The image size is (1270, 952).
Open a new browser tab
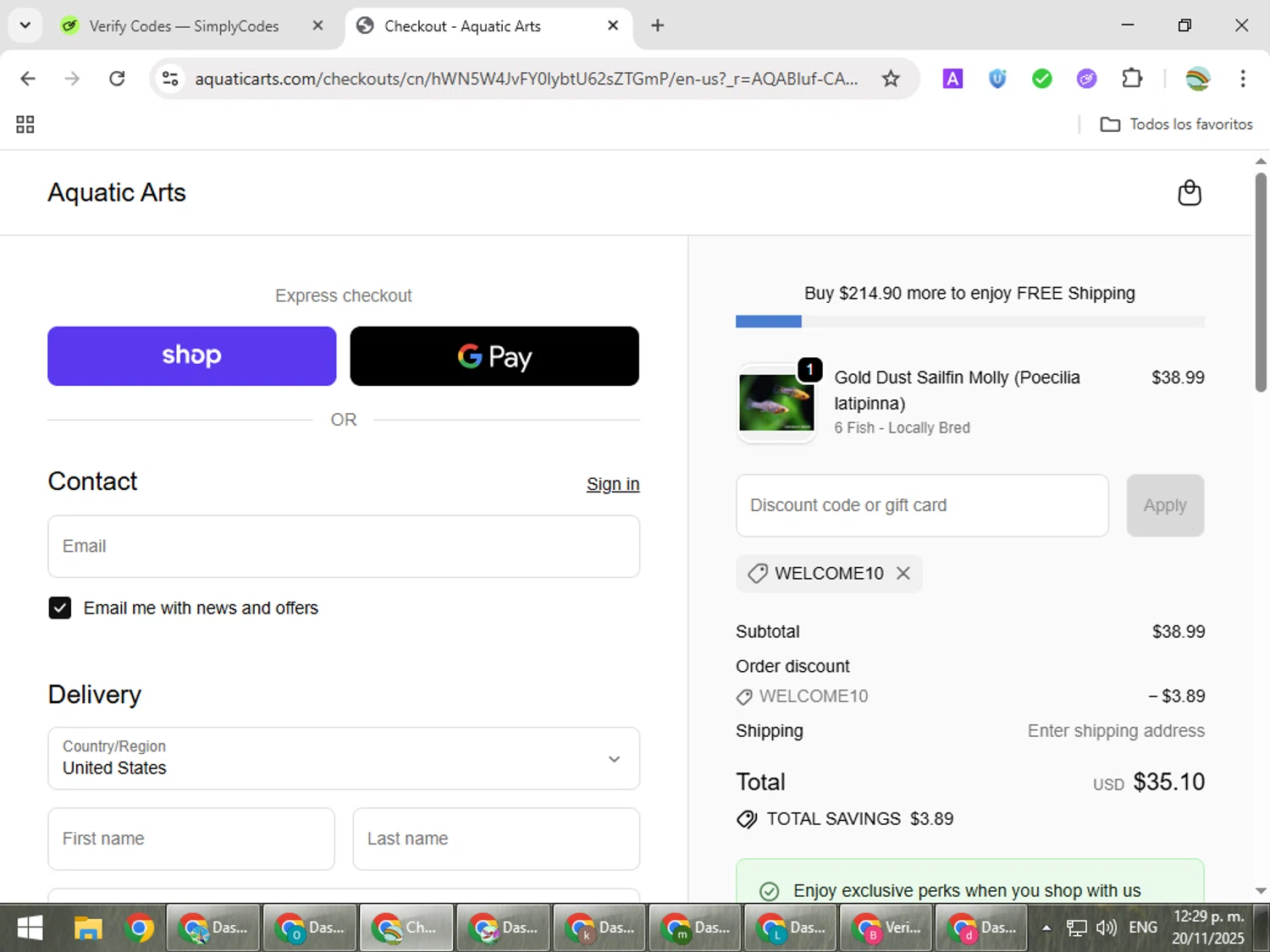click(657, 25)
